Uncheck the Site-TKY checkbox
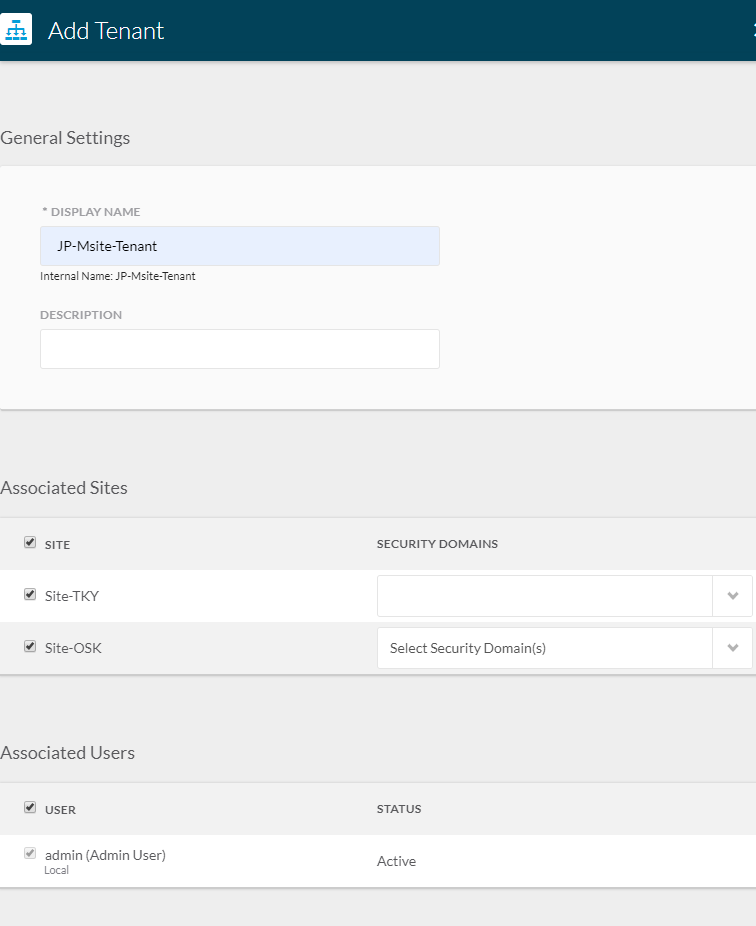Viewport: 756px width, 926px height. pos(30,595)
